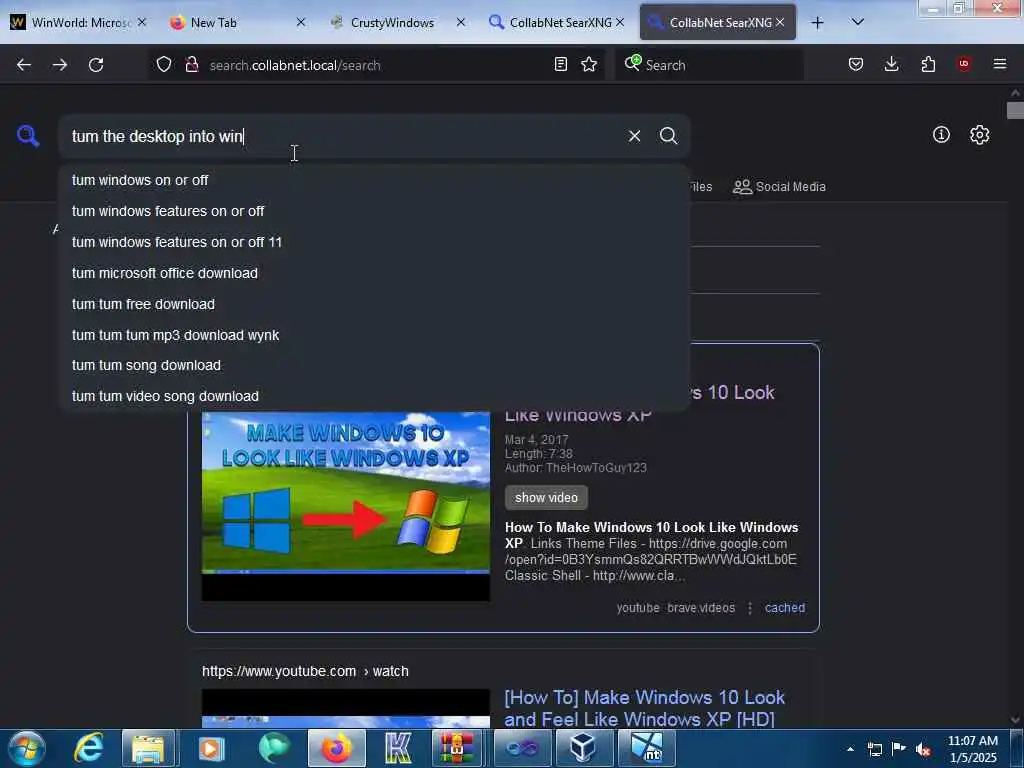Screen dimensions: 1024x768
Task: Click the youtube.com › watch URL
Action: pyautogui.click(x=305, y=671)
